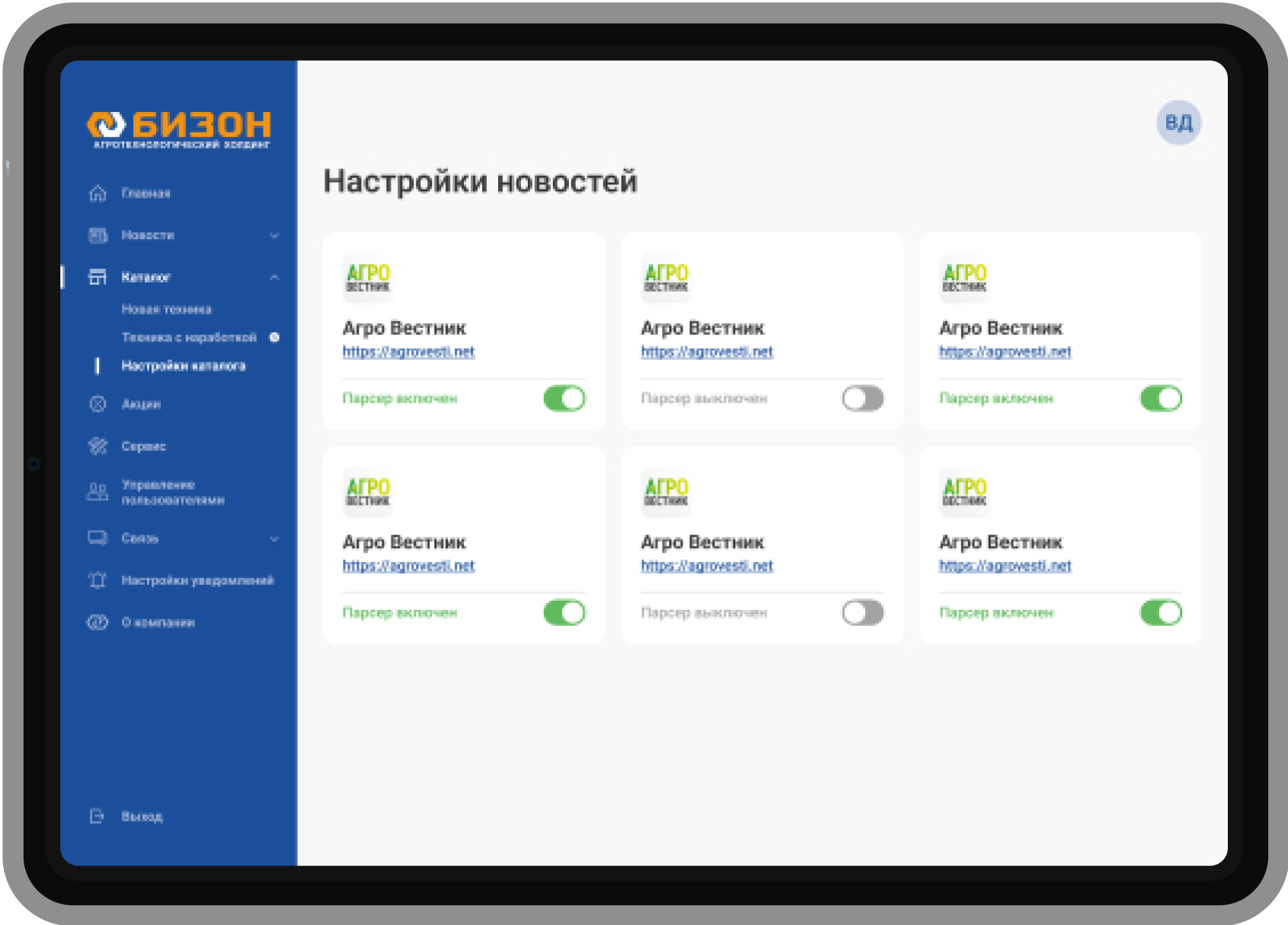Screen dimensions: 1288x925
Task: Click the Связь chat bubble icon
Action: pos(97,538)
